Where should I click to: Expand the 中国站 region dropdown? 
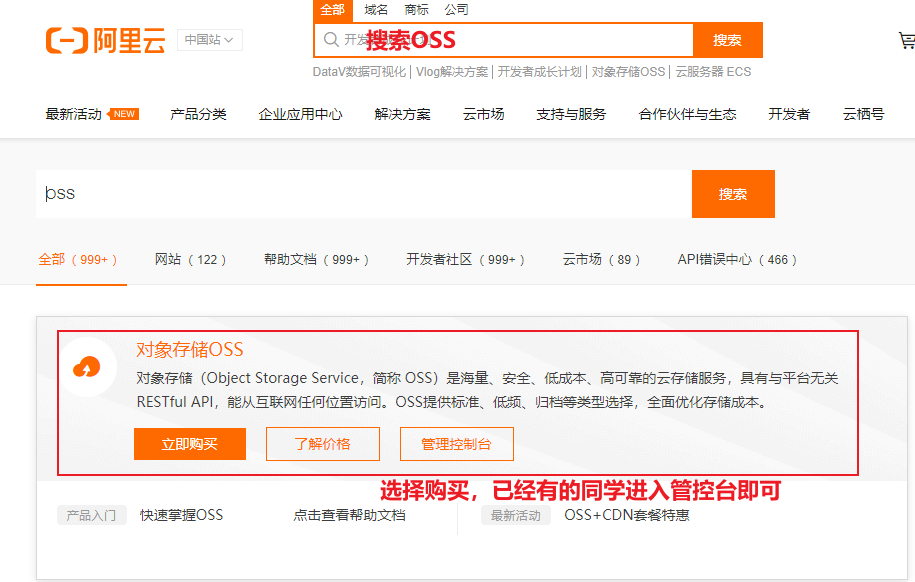point(210,40)
